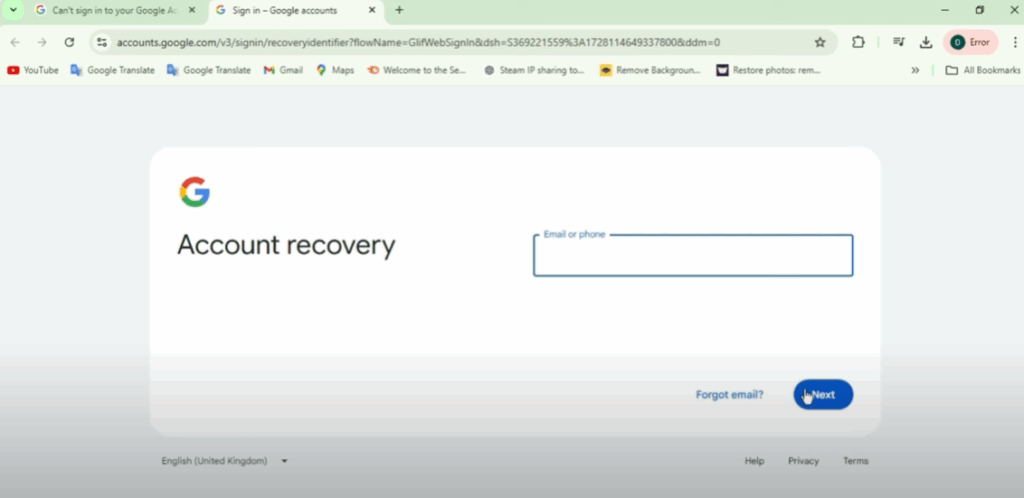Open the Maps bookmark

(335, 70)
